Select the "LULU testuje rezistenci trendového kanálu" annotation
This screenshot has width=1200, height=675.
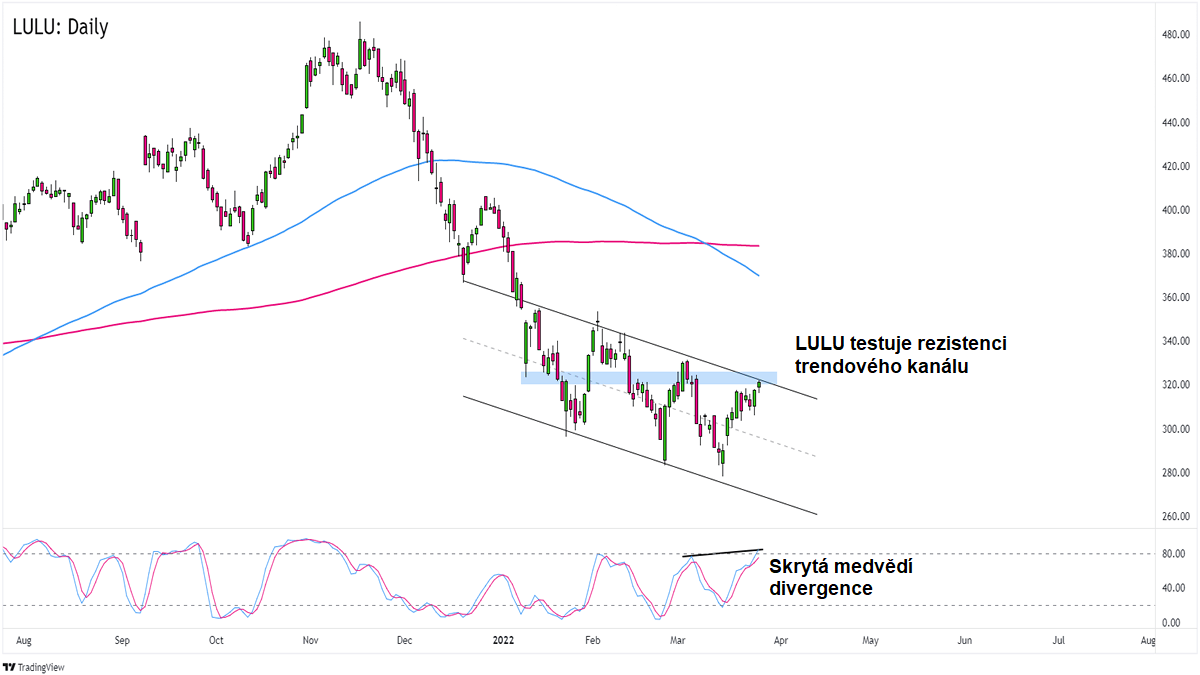click(x=900, y=355)
